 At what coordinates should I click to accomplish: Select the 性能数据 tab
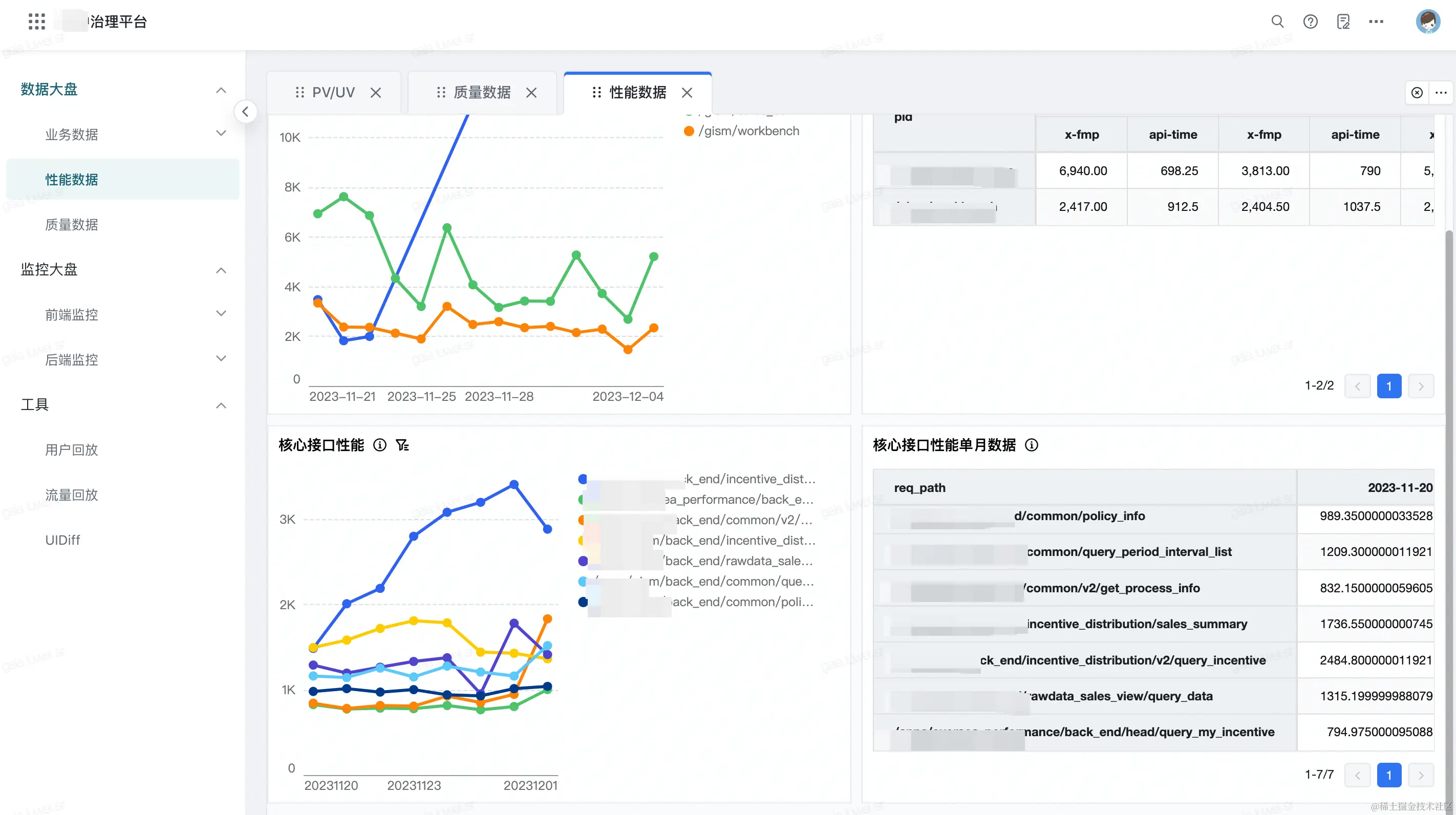637,92
